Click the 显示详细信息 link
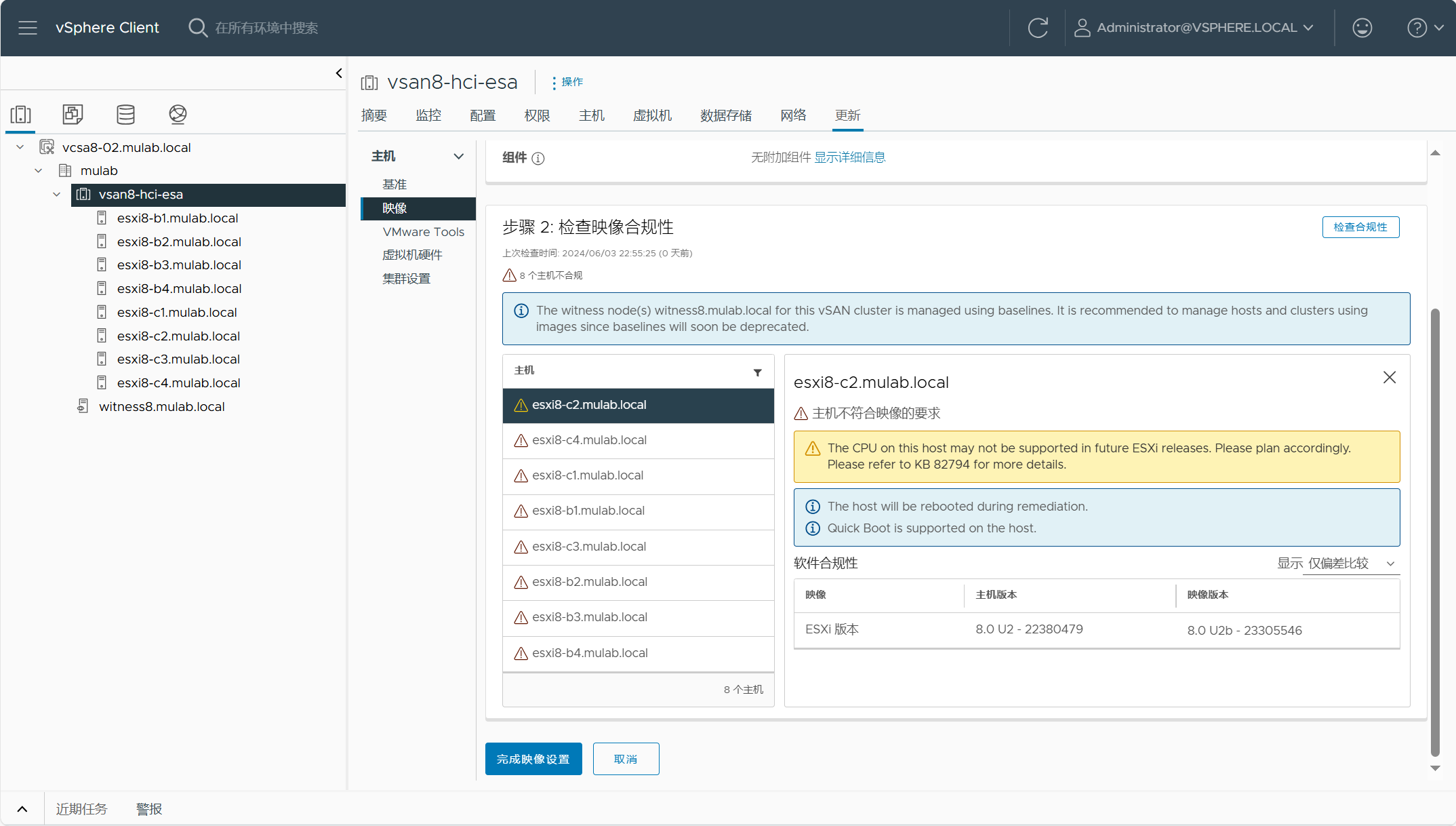 click(850, 157)
